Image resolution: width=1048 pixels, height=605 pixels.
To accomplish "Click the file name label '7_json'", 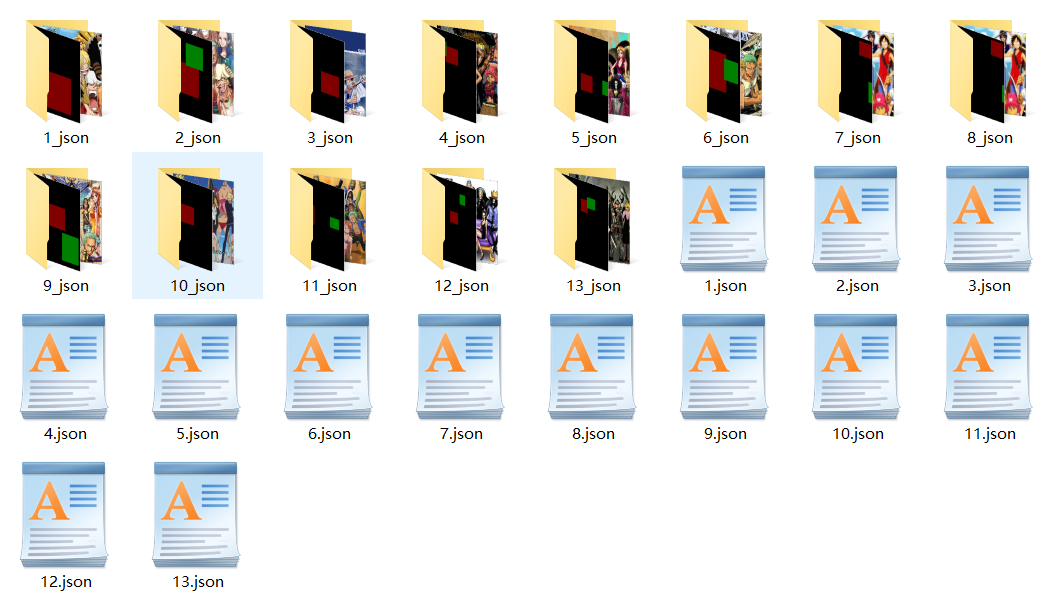I will [x=858, y=138].
